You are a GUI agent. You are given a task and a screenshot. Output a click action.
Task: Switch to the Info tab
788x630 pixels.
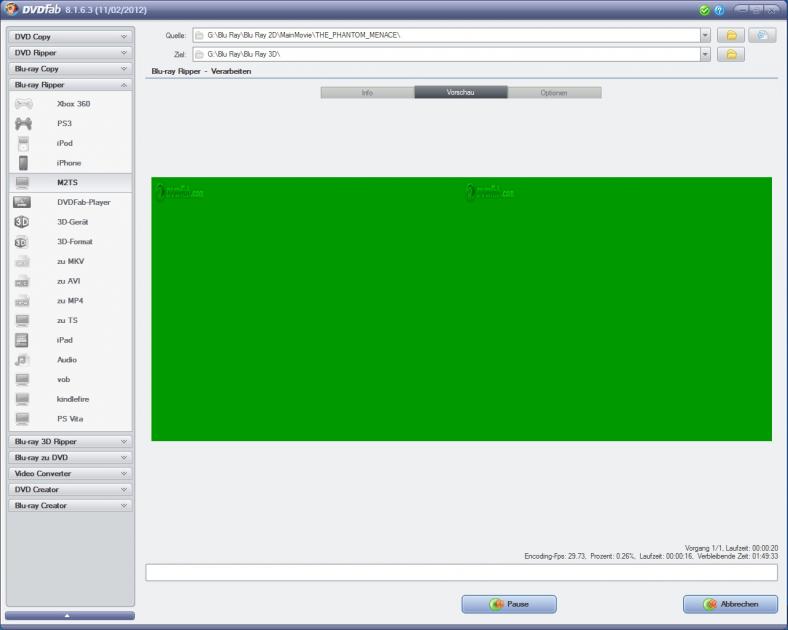[367, 92]
